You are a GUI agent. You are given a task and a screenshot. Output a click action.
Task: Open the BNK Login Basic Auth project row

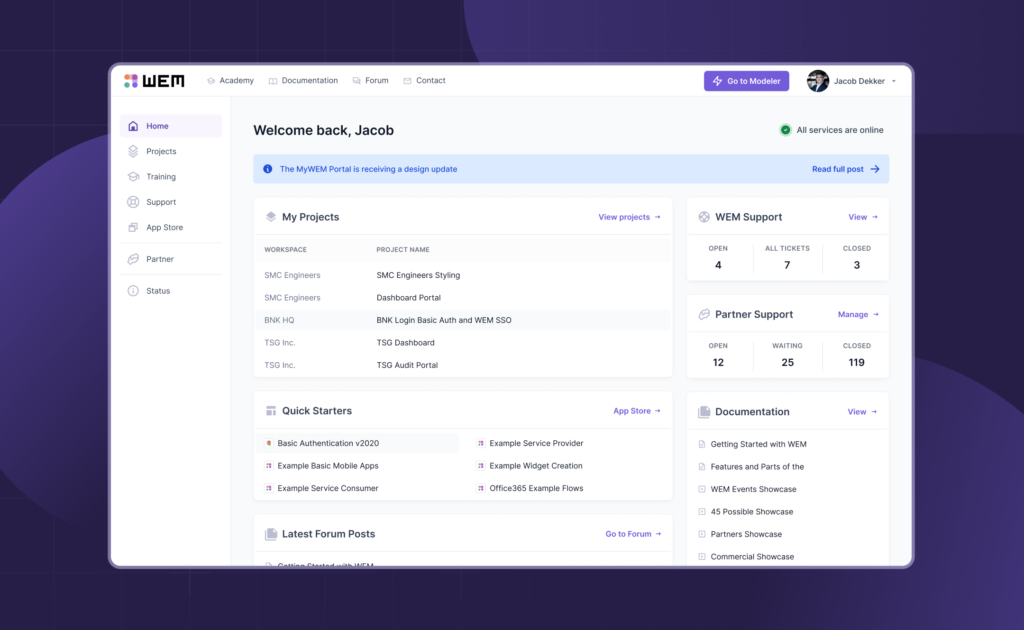(x=443, y=320)
